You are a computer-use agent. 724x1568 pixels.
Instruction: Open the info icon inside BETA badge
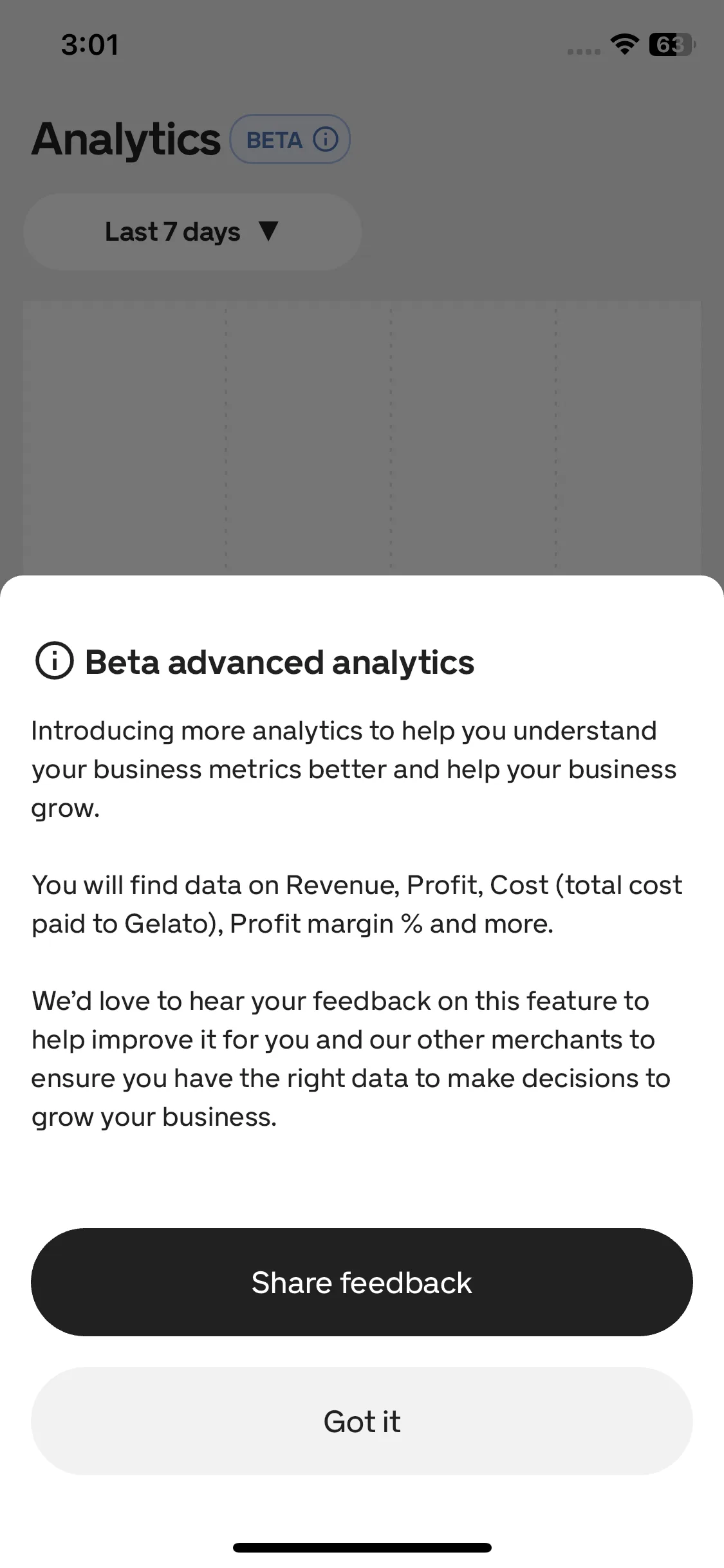coord(326,139)
